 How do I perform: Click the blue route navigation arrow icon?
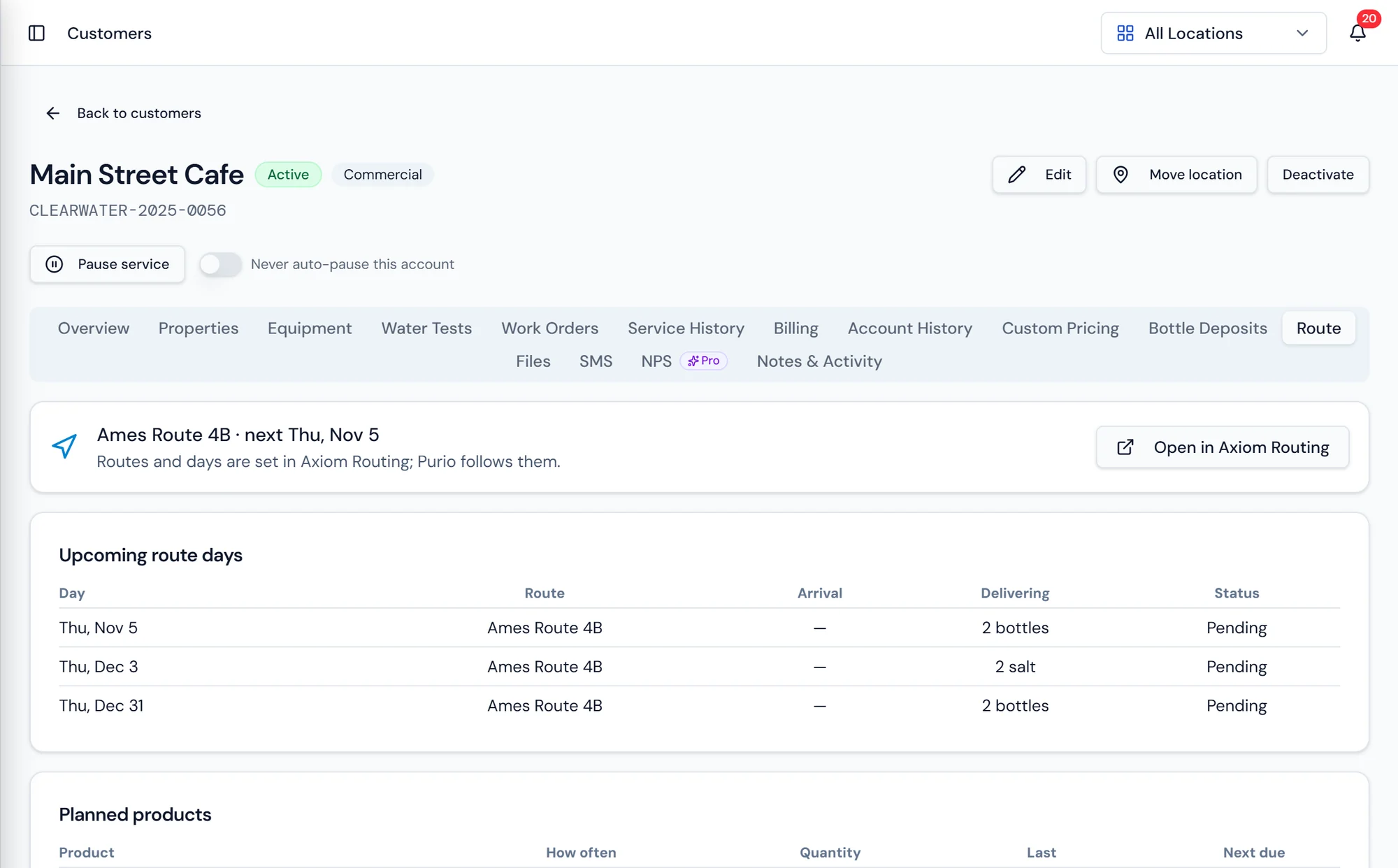coord(64,447)
